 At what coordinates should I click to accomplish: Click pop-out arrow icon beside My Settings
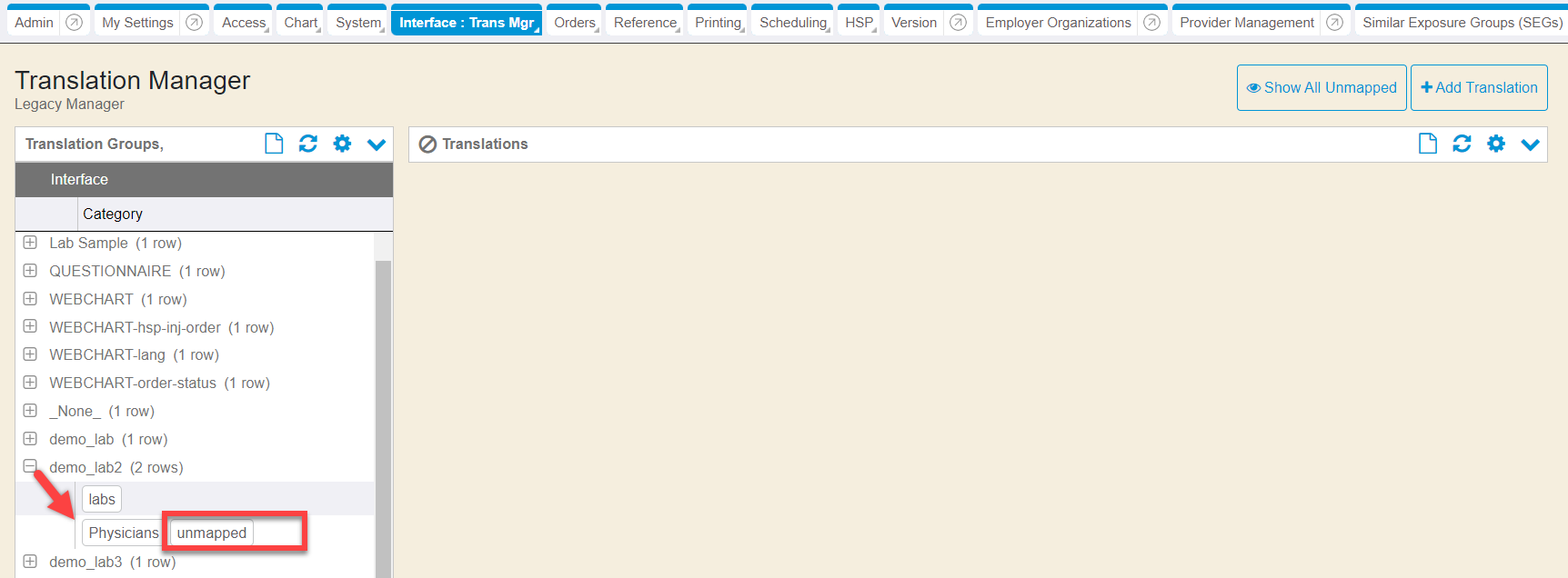coord(194,23)
